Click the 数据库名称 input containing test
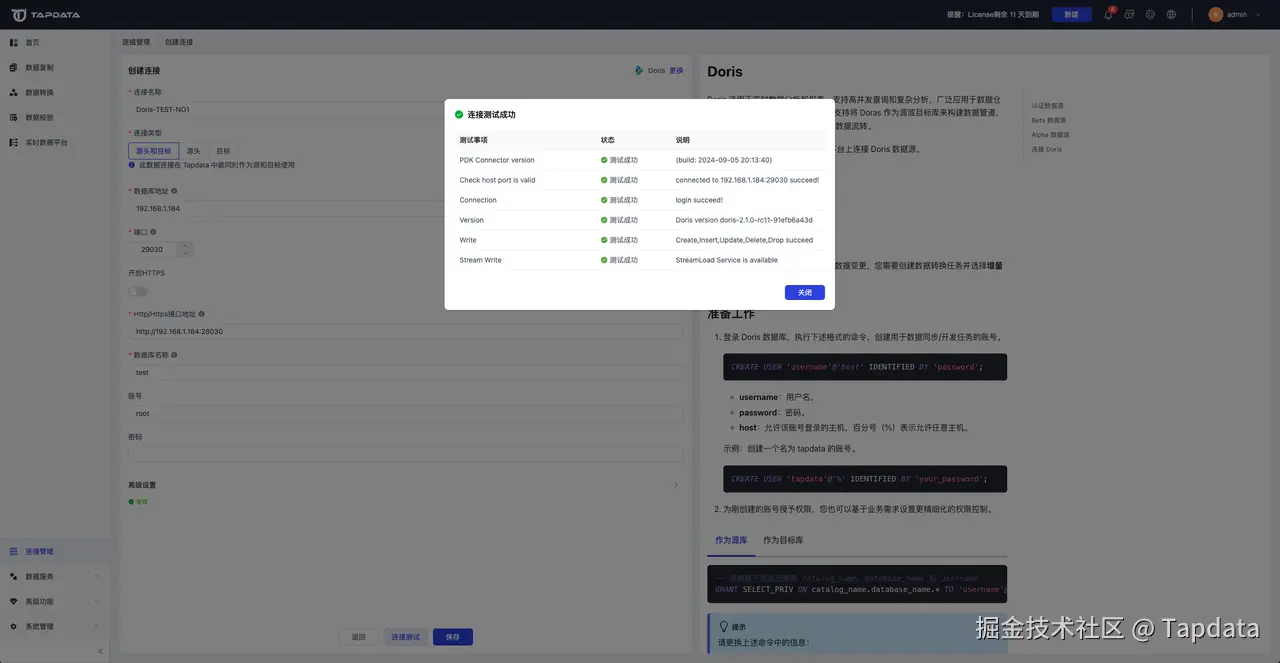The width and height of the screenshot is (1280, 663). (x=405, y=372)
